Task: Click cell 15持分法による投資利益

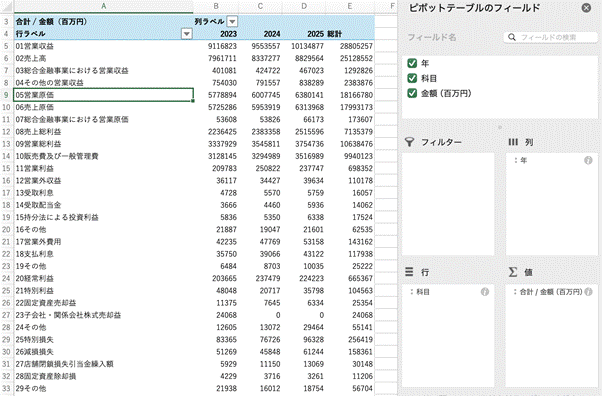Action: tap(104, 217)
